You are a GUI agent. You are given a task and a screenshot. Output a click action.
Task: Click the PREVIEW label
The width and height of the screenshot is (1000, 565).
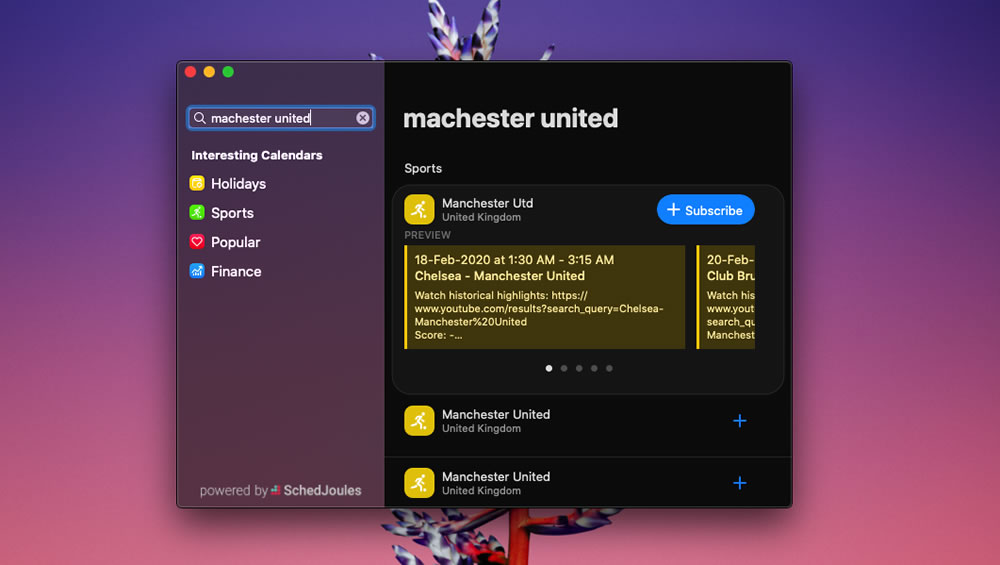tap(427, 235)
